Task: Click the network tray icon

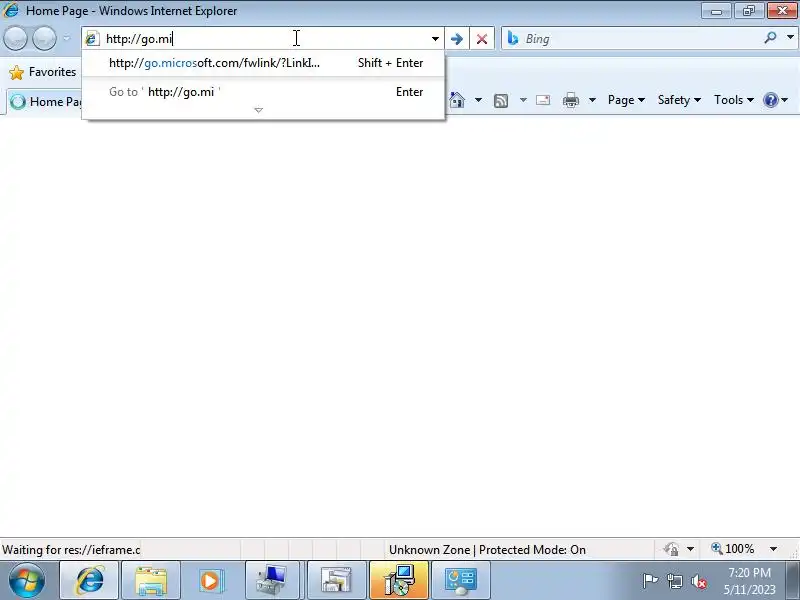Action: coord(675,581)
